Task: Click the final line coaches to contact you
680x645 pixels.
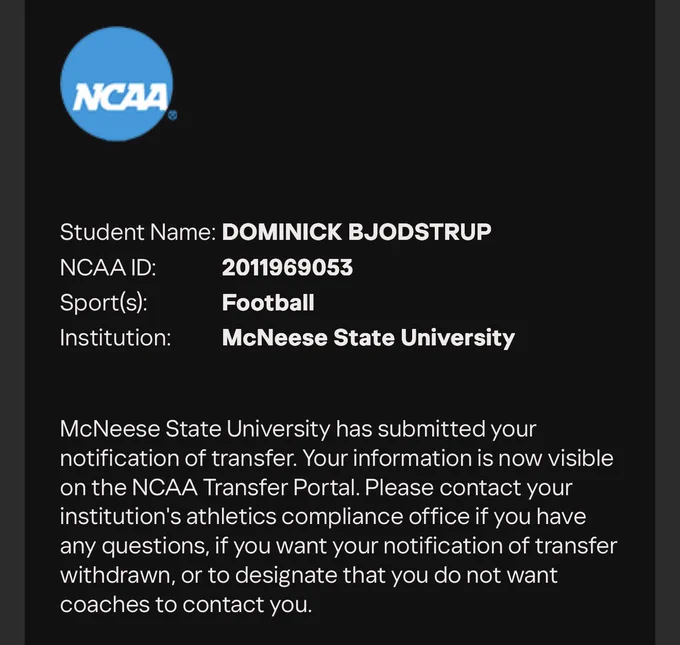Action: [x=186, y=605]
